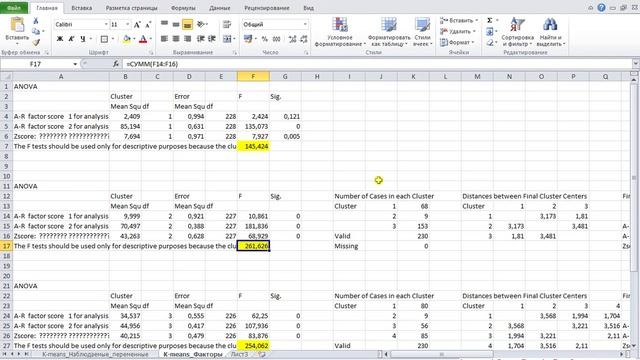
Task: Expand the Insert cells (Вставить) dropdown
Action: (x=476, y=20)
